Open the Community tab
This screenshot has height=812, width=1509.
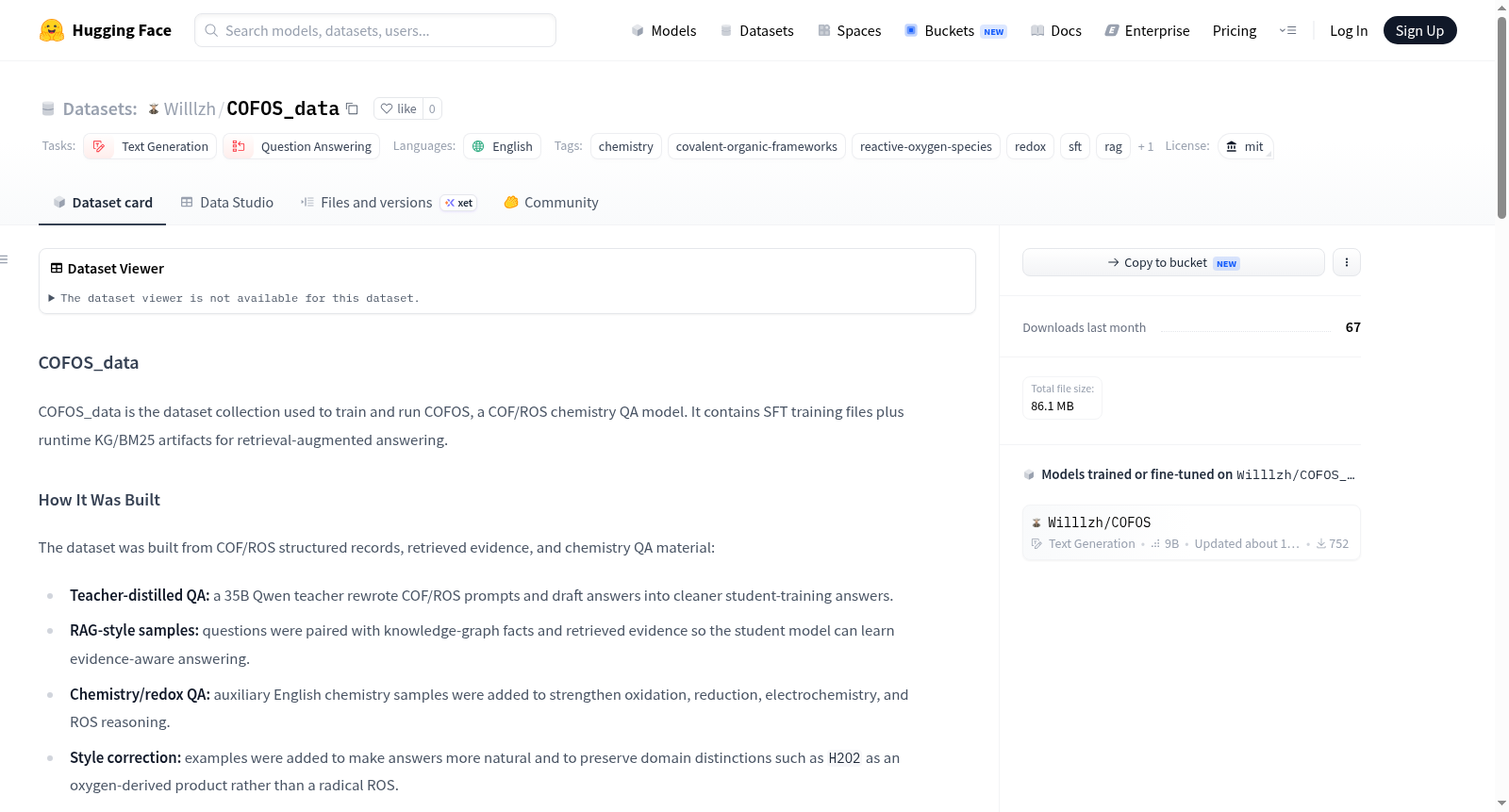[551, 202]
